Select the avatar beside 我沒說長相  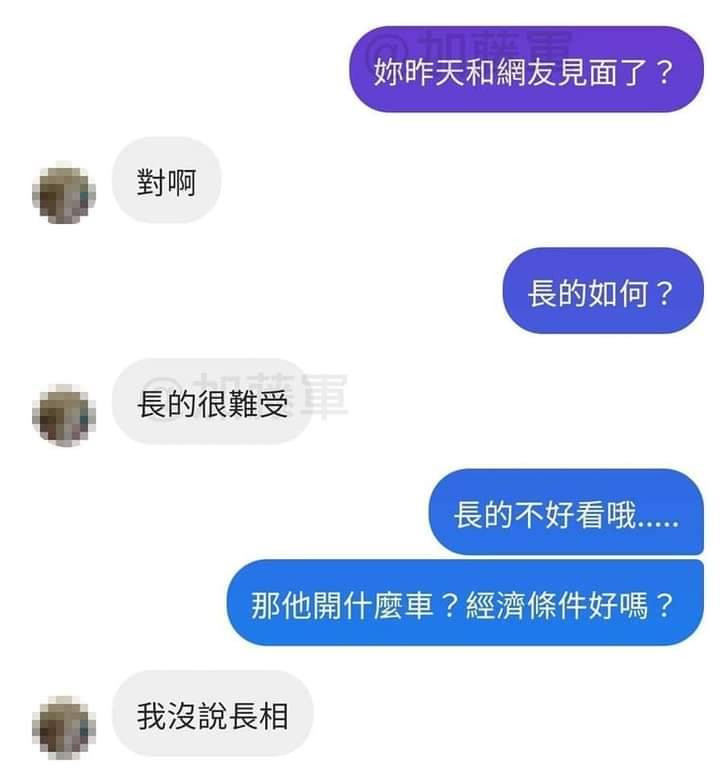click(x=63, y=727)
